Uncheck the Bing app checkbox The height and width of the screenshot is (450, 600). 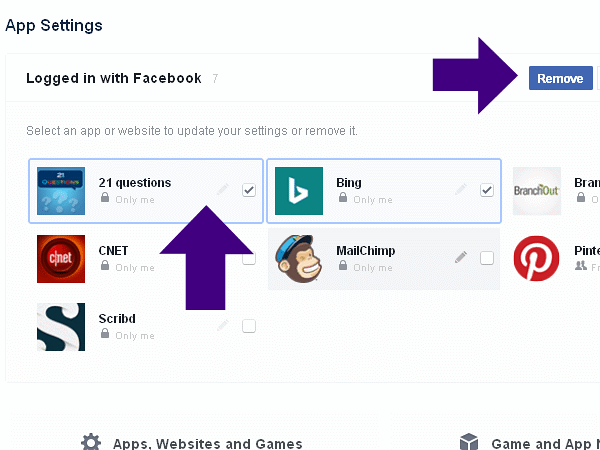coord(487,190)
